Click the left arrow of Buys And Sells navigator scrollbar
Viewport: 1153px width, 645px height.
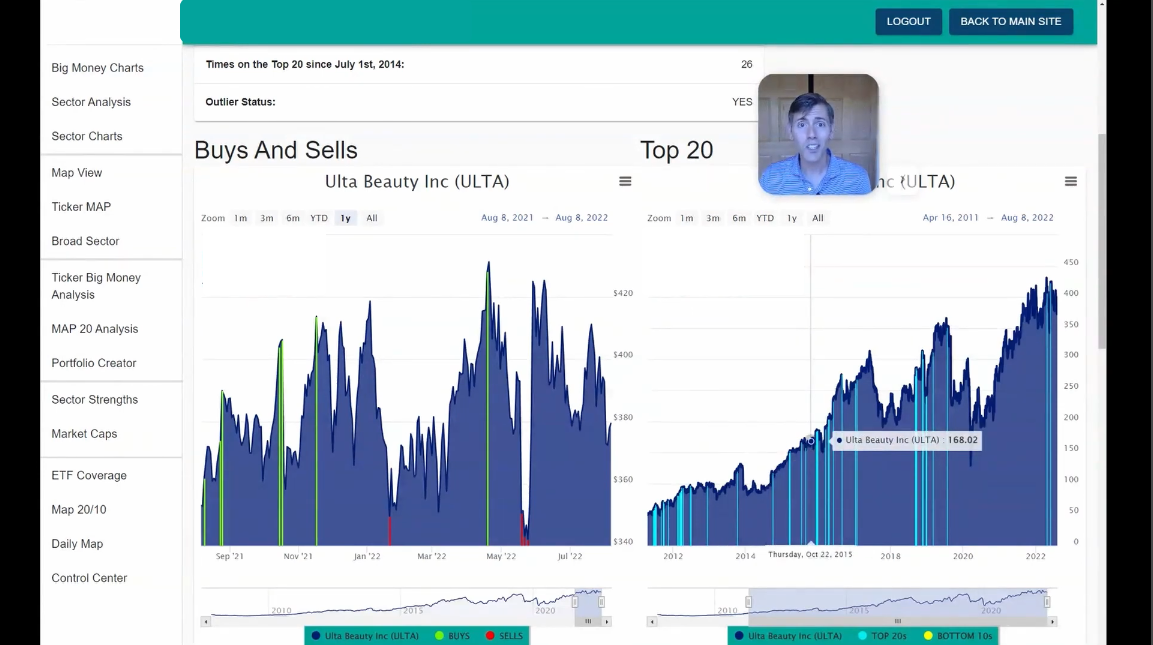[x=206, y=621]
